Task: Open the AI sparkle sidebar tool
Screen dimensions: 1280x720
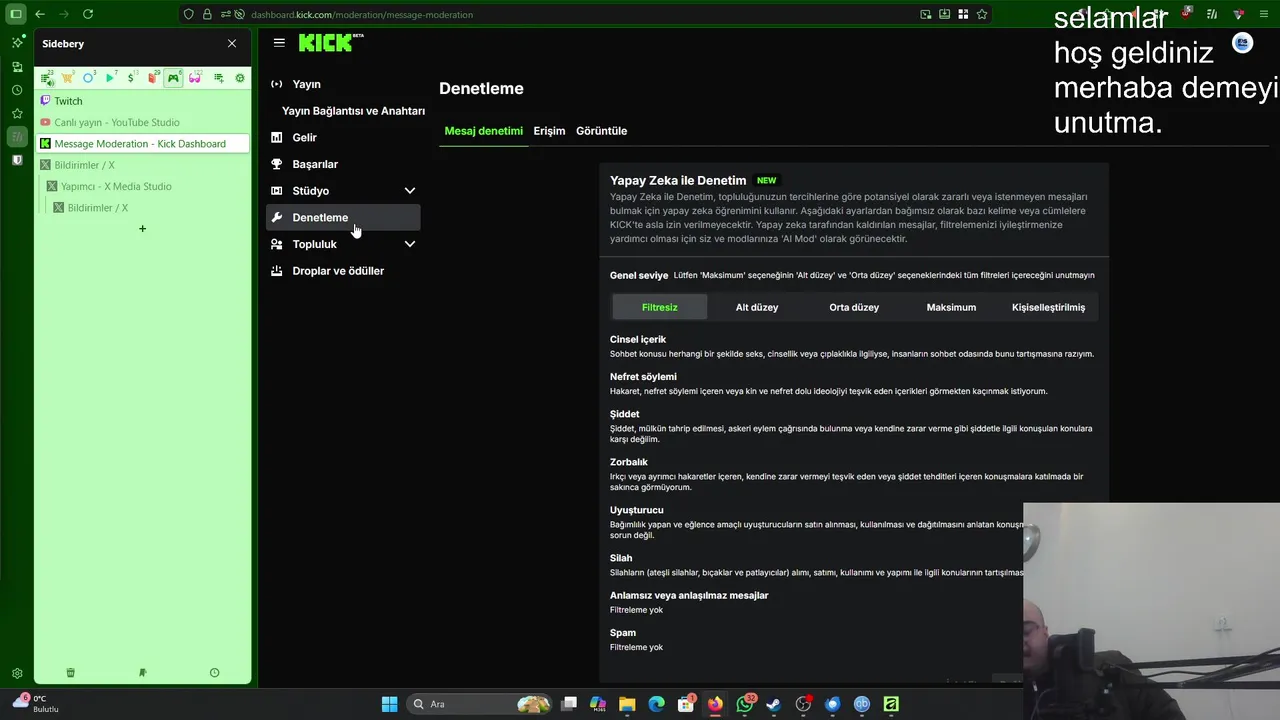Action: tap(17, 43)
